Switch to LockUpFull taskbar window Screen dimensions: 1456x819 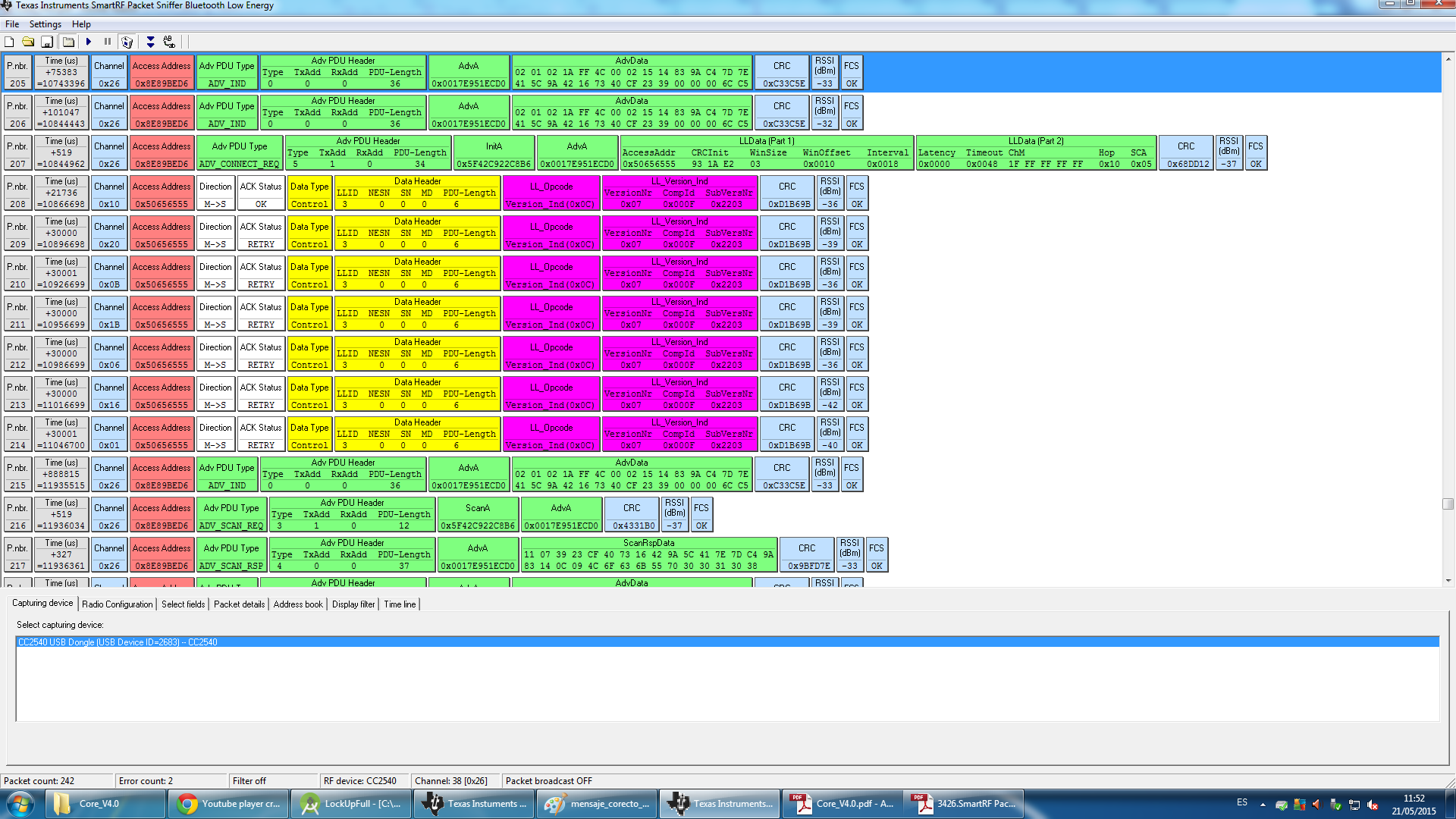(x=351, y=804)
